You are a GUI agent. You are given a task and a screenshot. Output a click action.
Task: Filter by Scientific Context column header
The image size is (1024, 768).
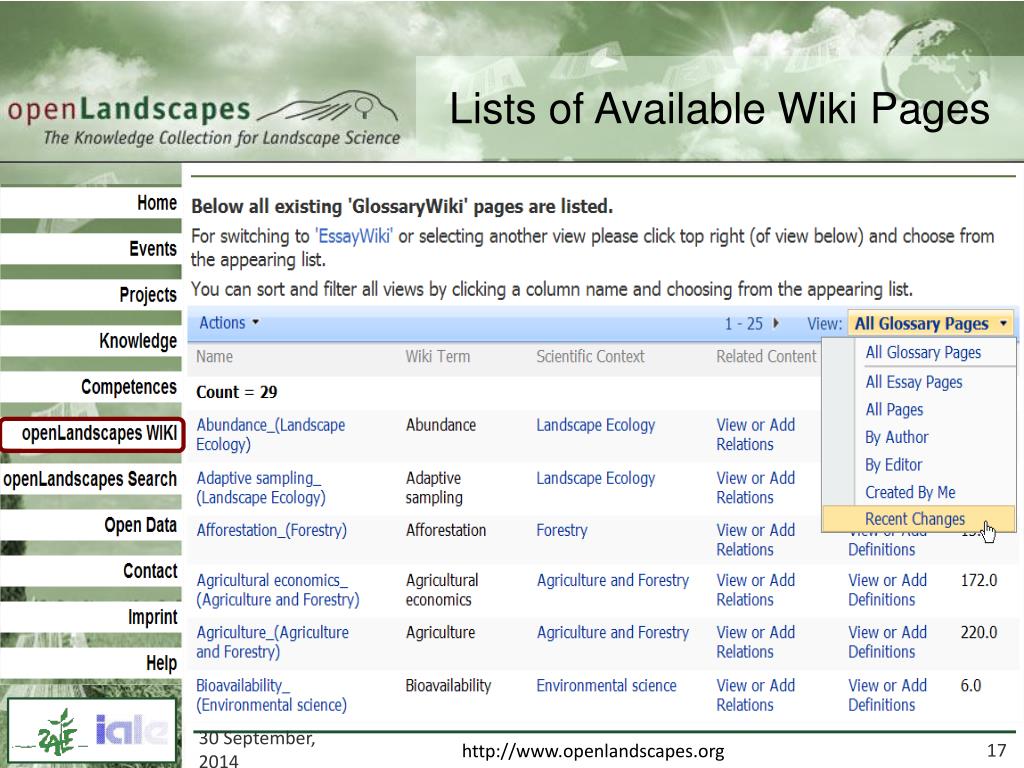[590, 357]
